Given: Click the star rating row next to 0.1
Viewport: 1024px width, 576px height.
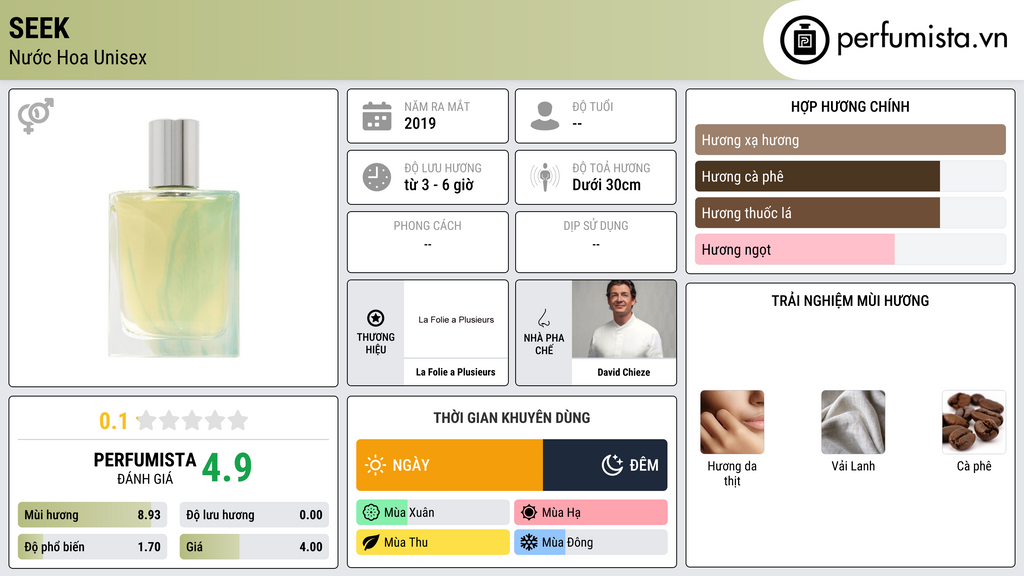Looking at the screenshot, I should pos(192,421).
